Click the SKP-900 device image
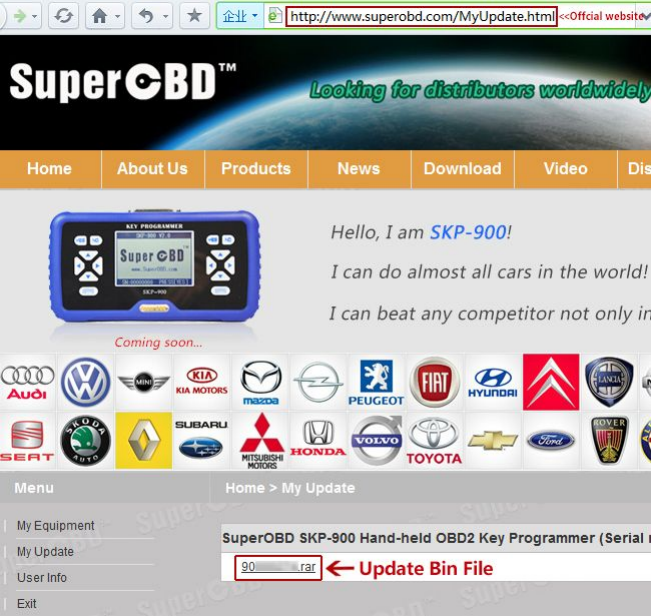Image resolution: width=653 pixels, height=616 pixels. click(155, 267)
